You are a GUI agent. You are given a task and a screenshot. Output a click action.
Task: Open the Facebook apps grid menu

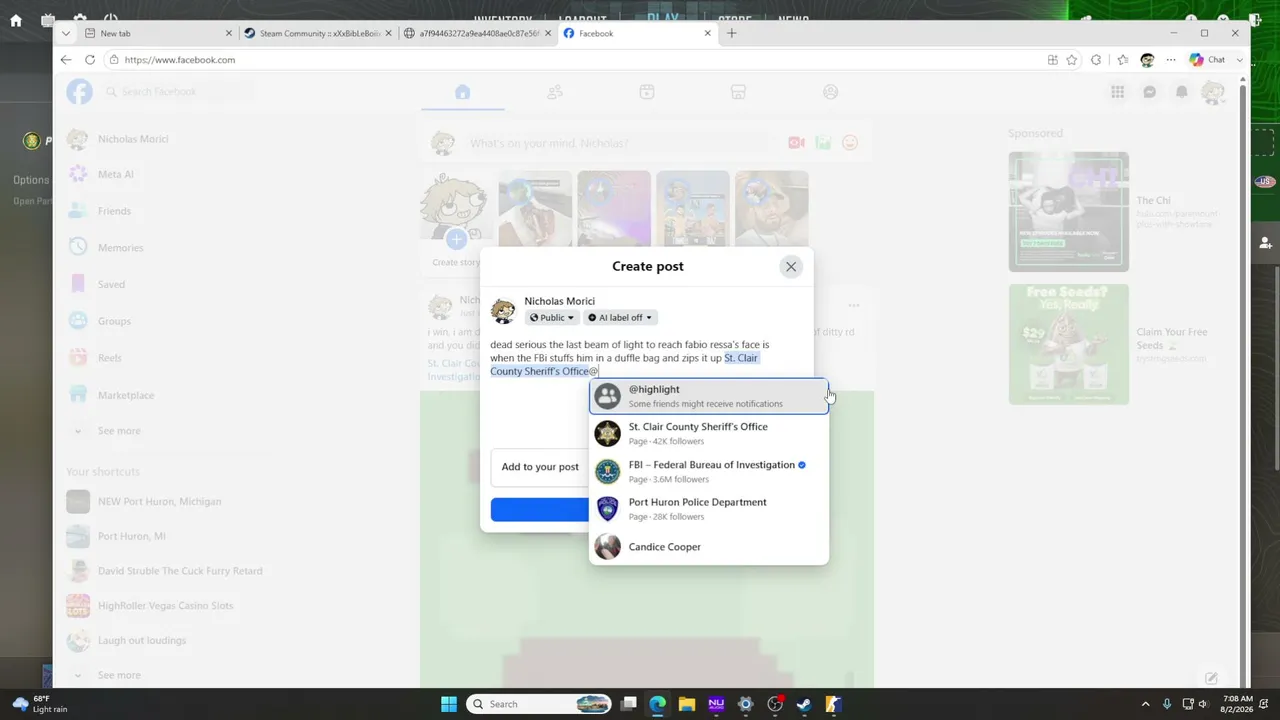pos(1118,92)
